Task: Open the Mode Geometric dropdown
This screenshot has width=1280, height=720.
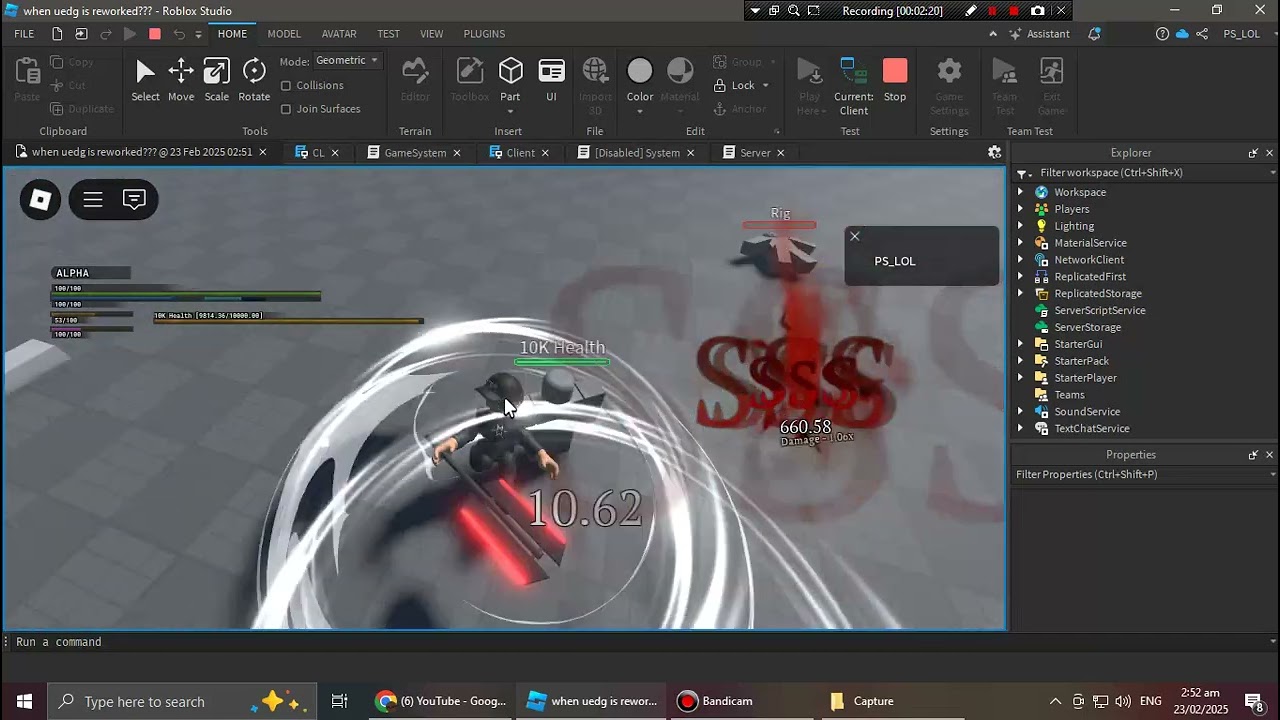Action: [346, 60]
